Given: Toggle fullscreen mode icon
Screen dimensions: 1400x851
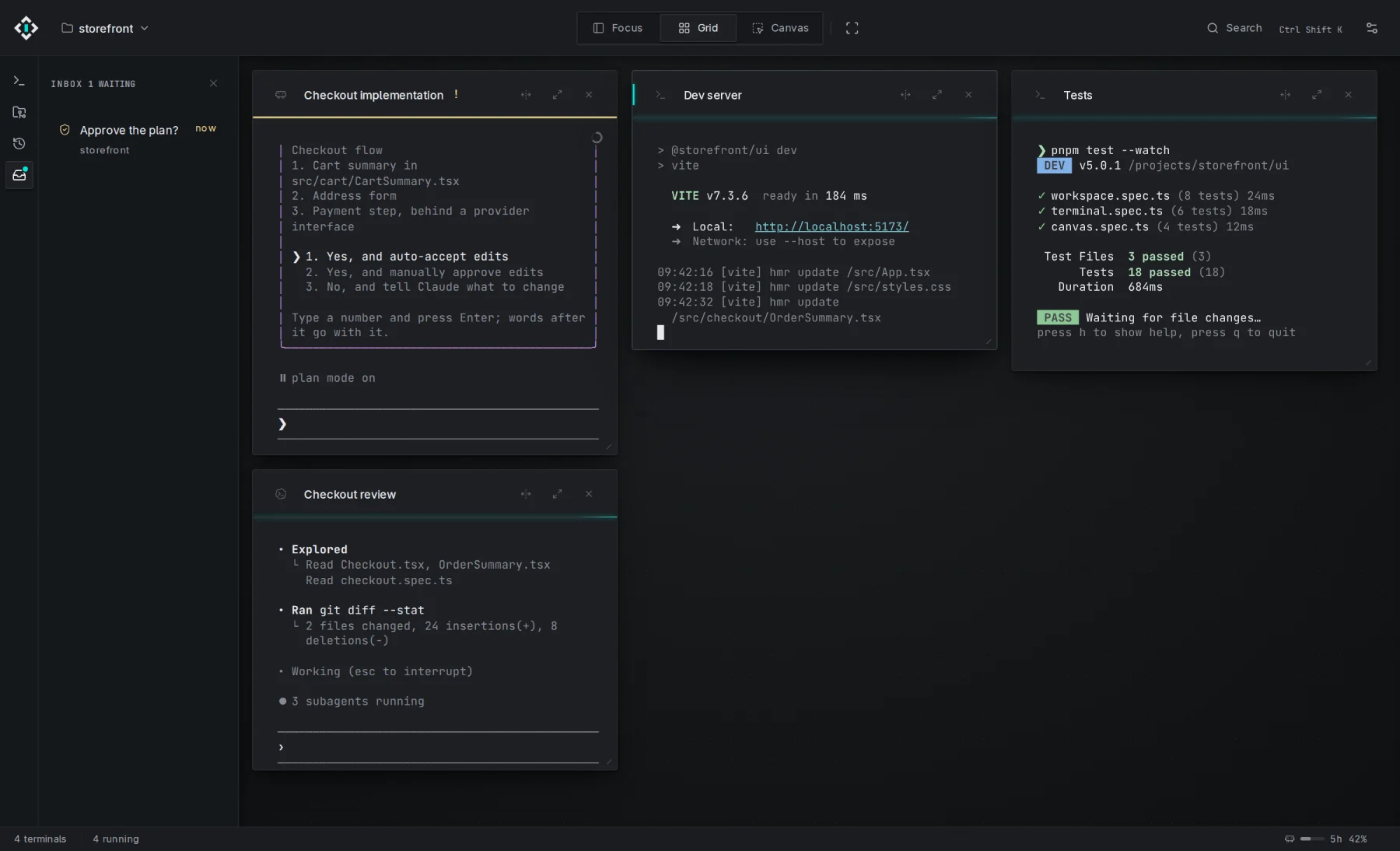Looking at the screenshot, I should coord(852,28).
